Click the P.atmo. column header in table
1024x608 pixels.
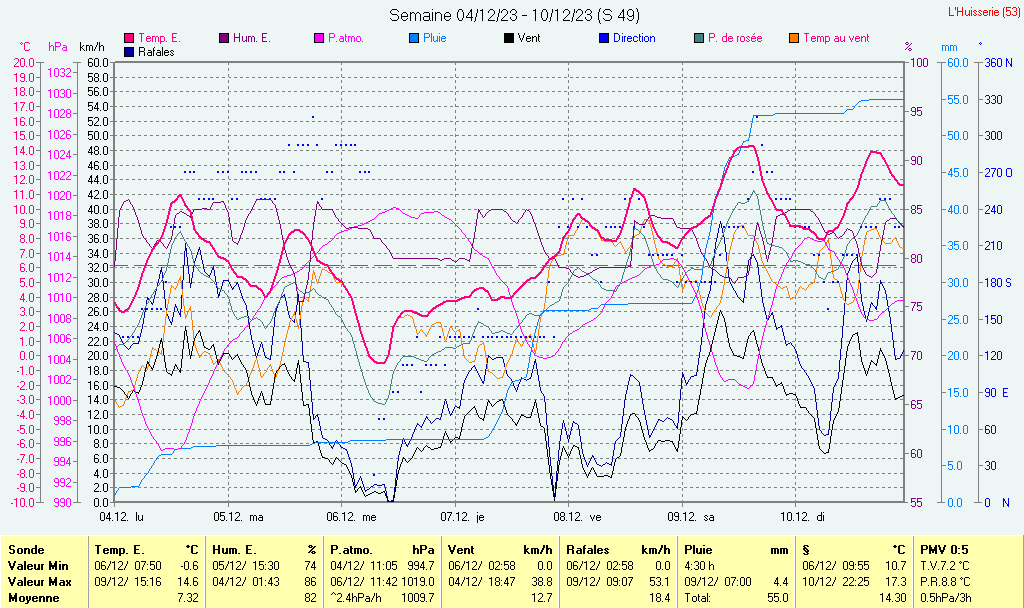(x=351, y=550)
